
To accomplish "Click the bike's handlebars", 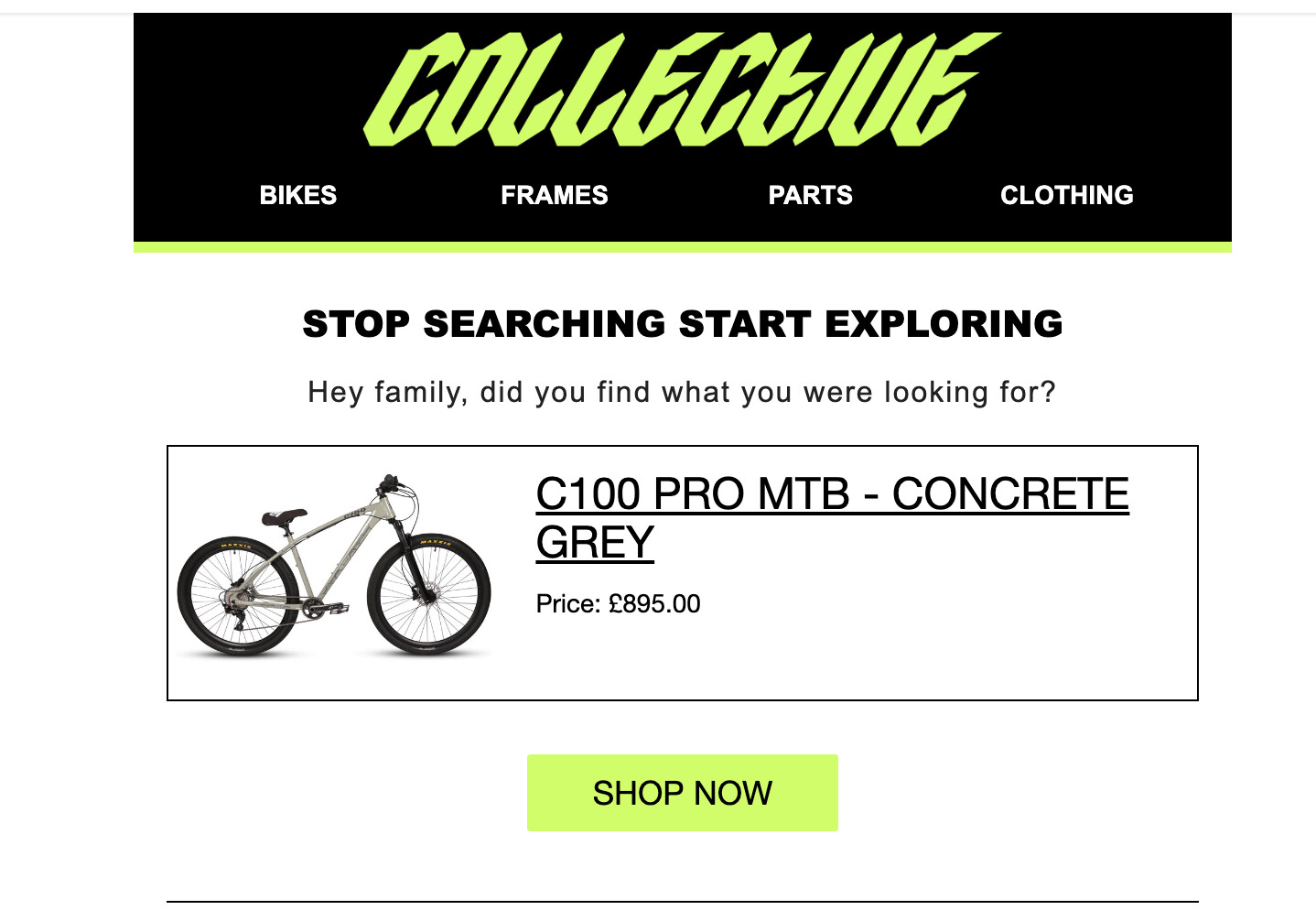I will point(394,484).
